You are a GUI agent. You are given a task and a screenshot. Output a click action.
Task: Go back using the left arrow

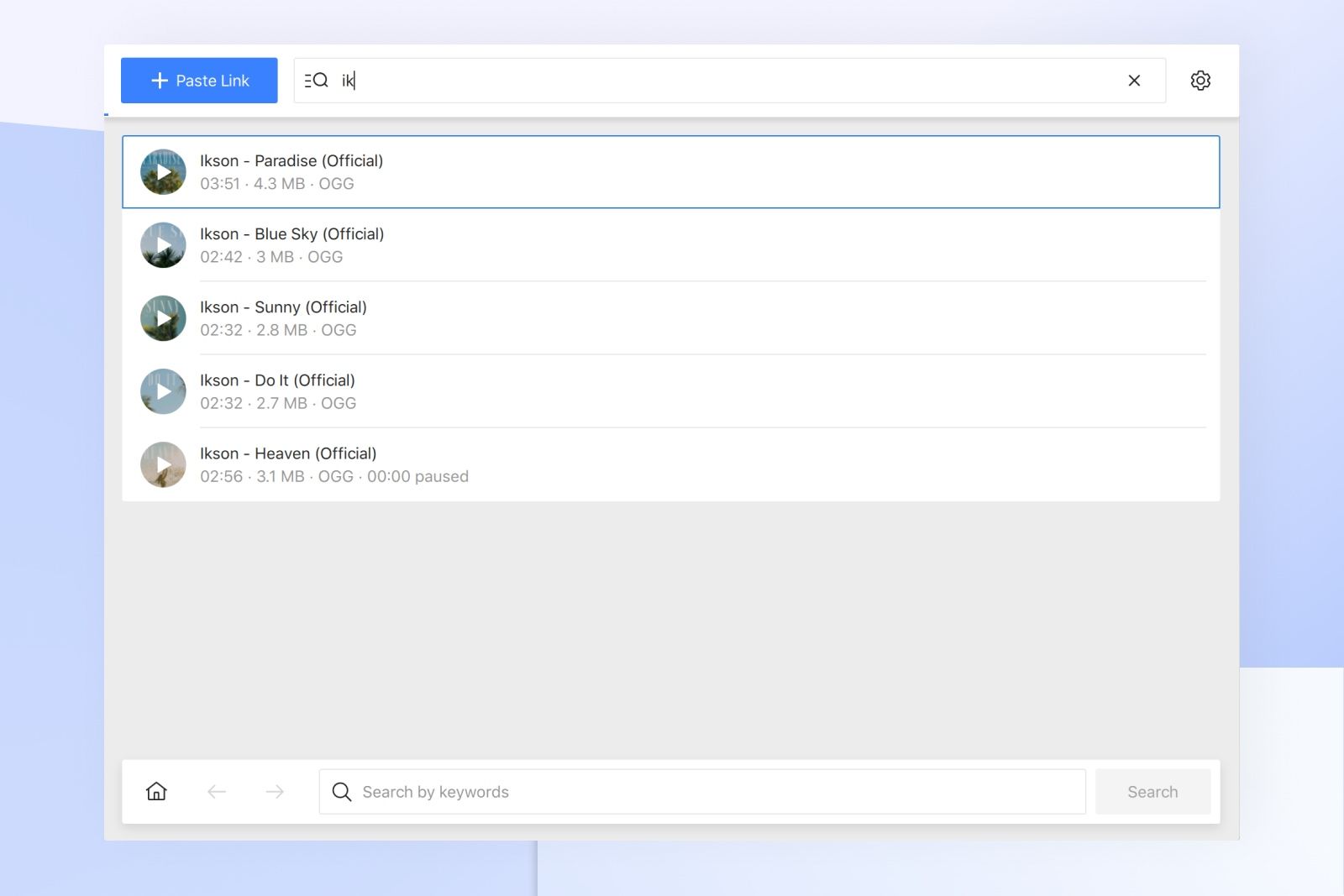216,791
